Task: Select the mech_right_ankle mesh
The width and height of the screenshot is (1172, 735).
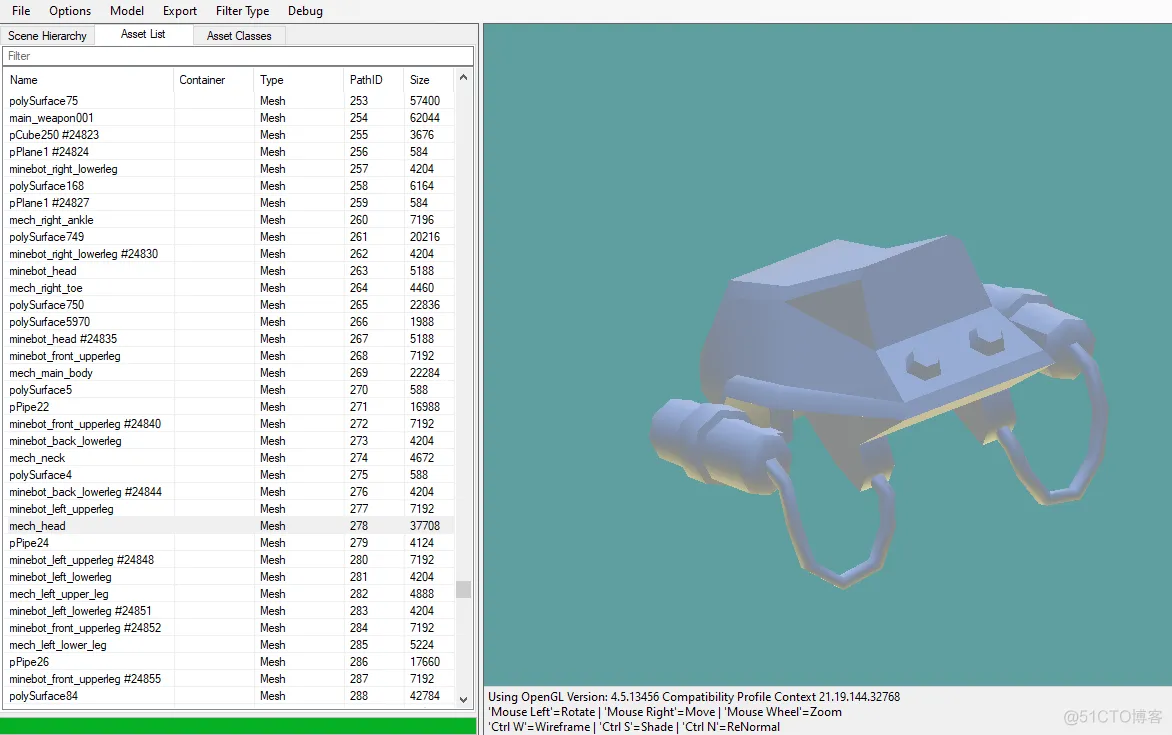Action: tap(229, 220)
